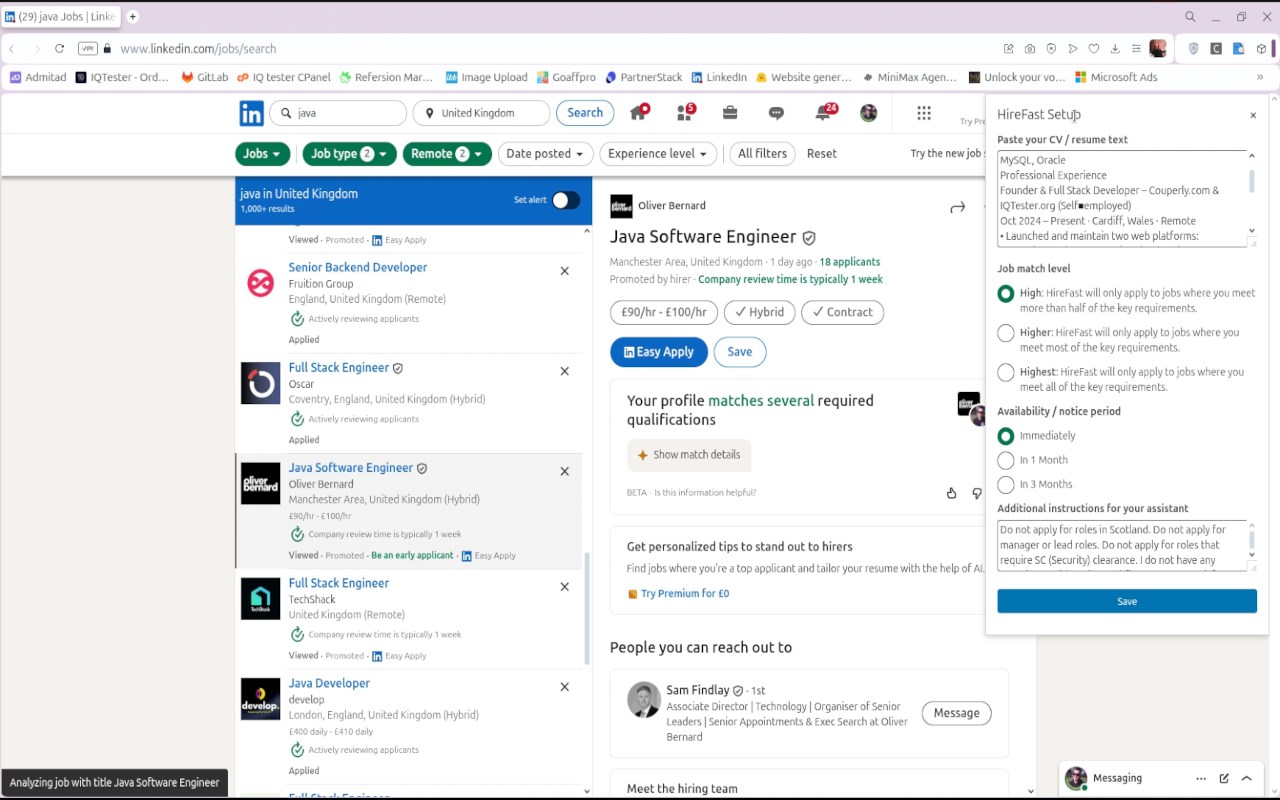Go to LinkedIn Home feed icon
This screenshot has width=1280, height=800.
pyautogui.click(x=638, y=112)
